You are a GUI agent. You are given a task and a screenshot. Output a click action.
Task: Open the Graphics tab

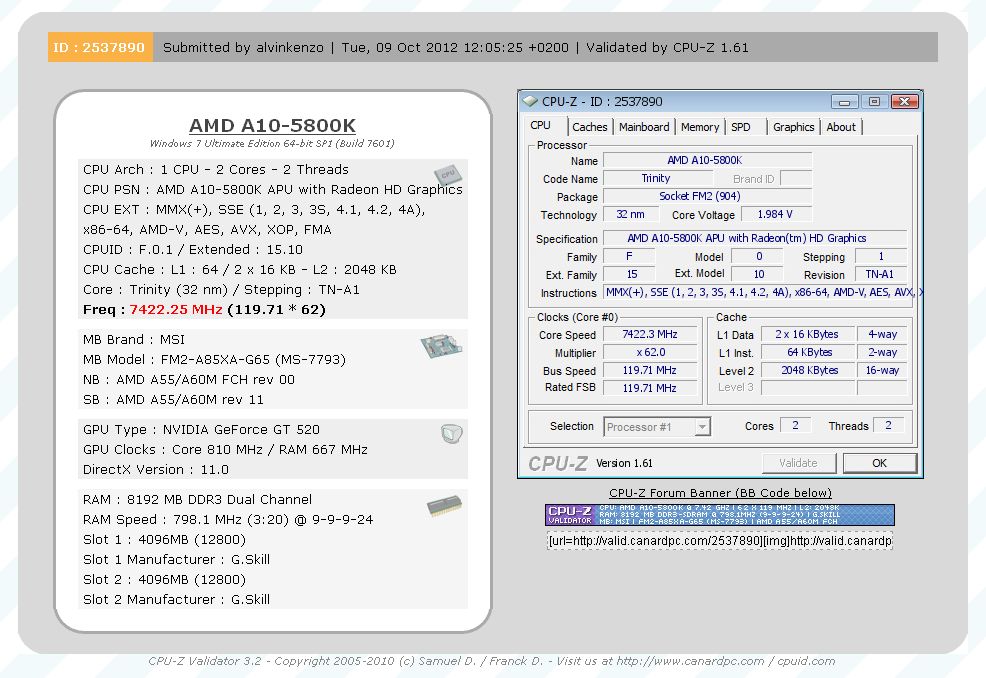(793, 126)
